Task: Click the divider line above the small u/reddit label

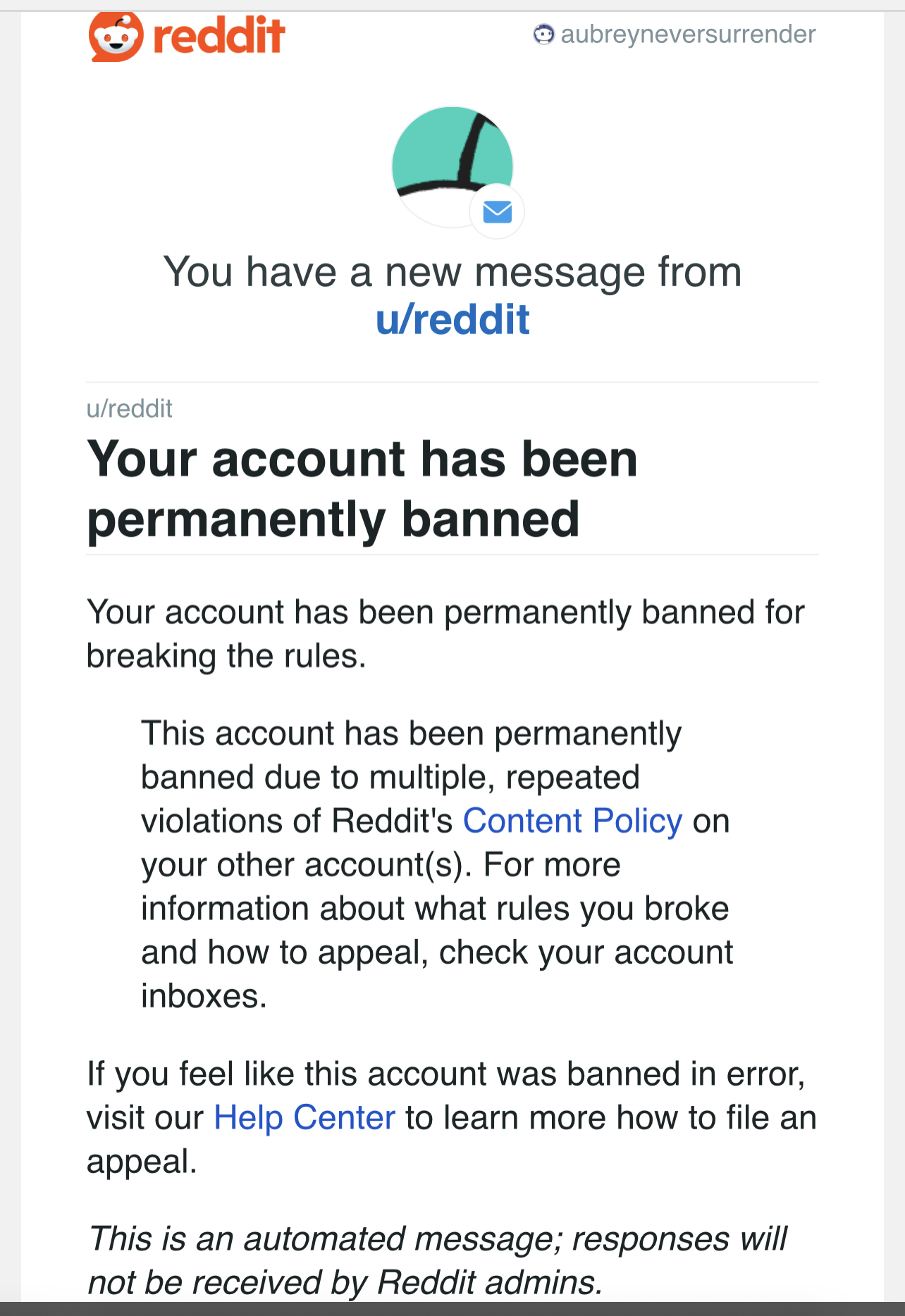Action: pyautogui.click(x=453, y=383)
